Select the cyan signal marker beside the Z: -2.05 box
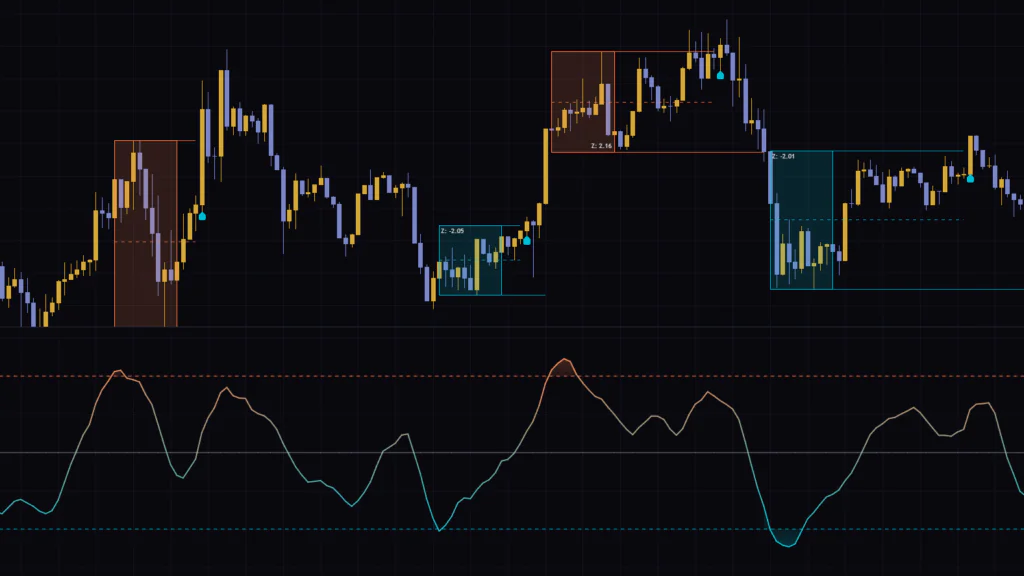 click(527, 241)
